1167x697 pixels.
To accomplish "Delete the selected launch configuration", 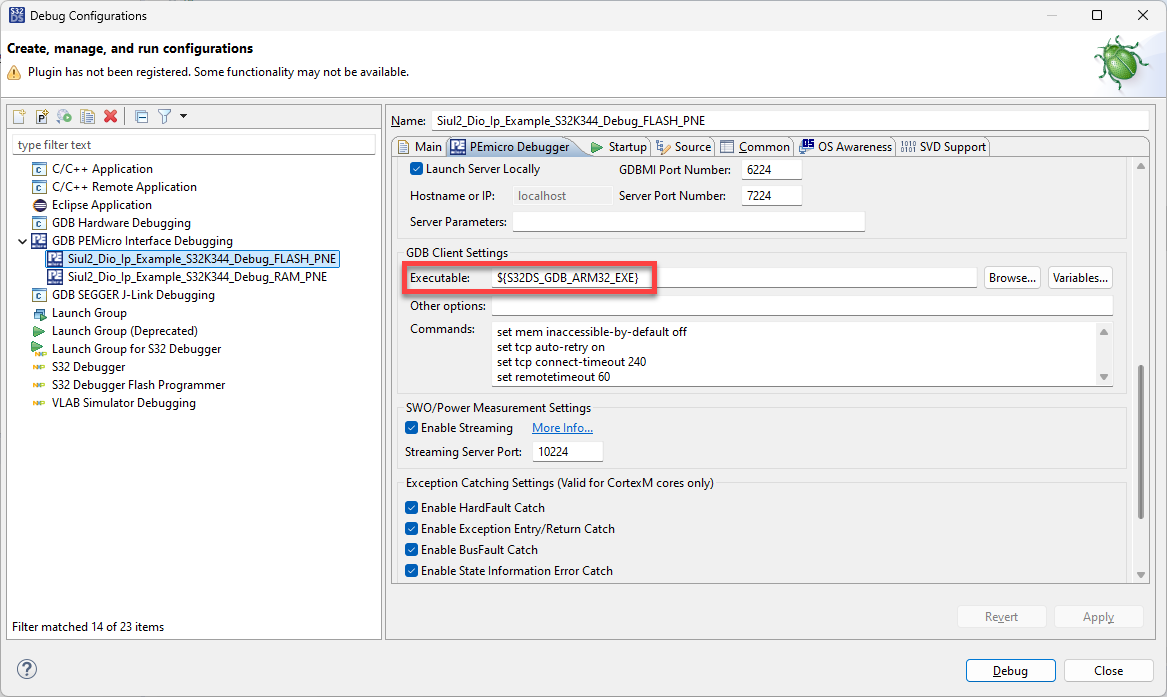I will coord(111,117).
